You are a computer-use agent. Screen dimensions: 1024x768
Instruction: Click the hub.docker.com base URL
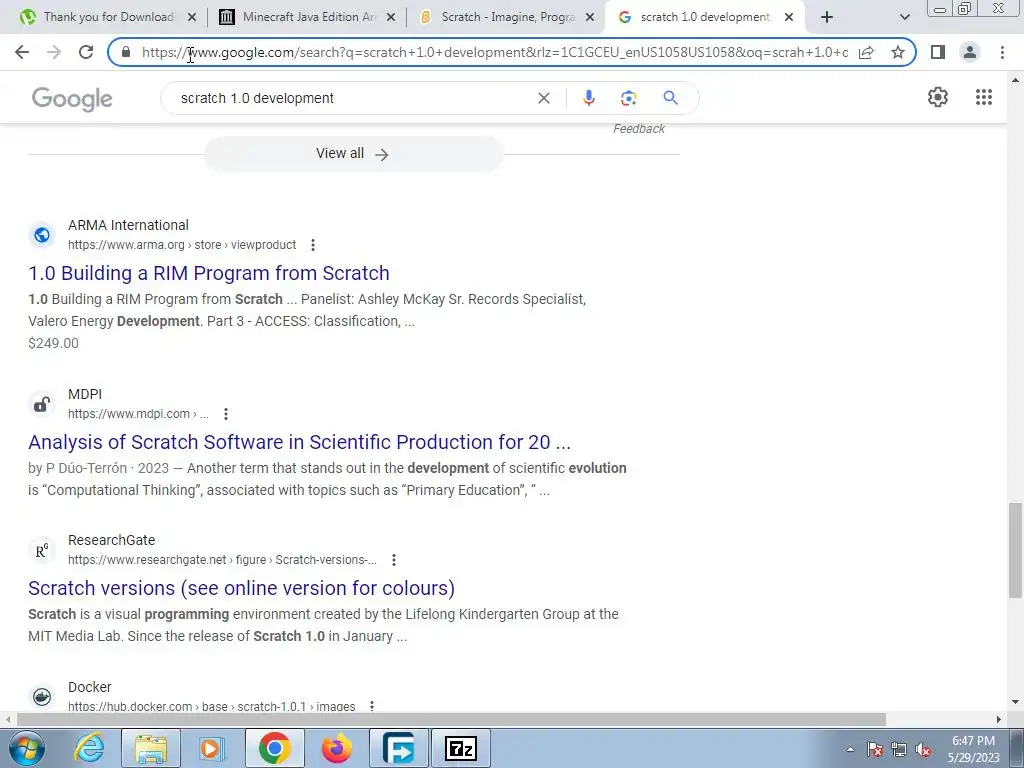click(212, 706)
